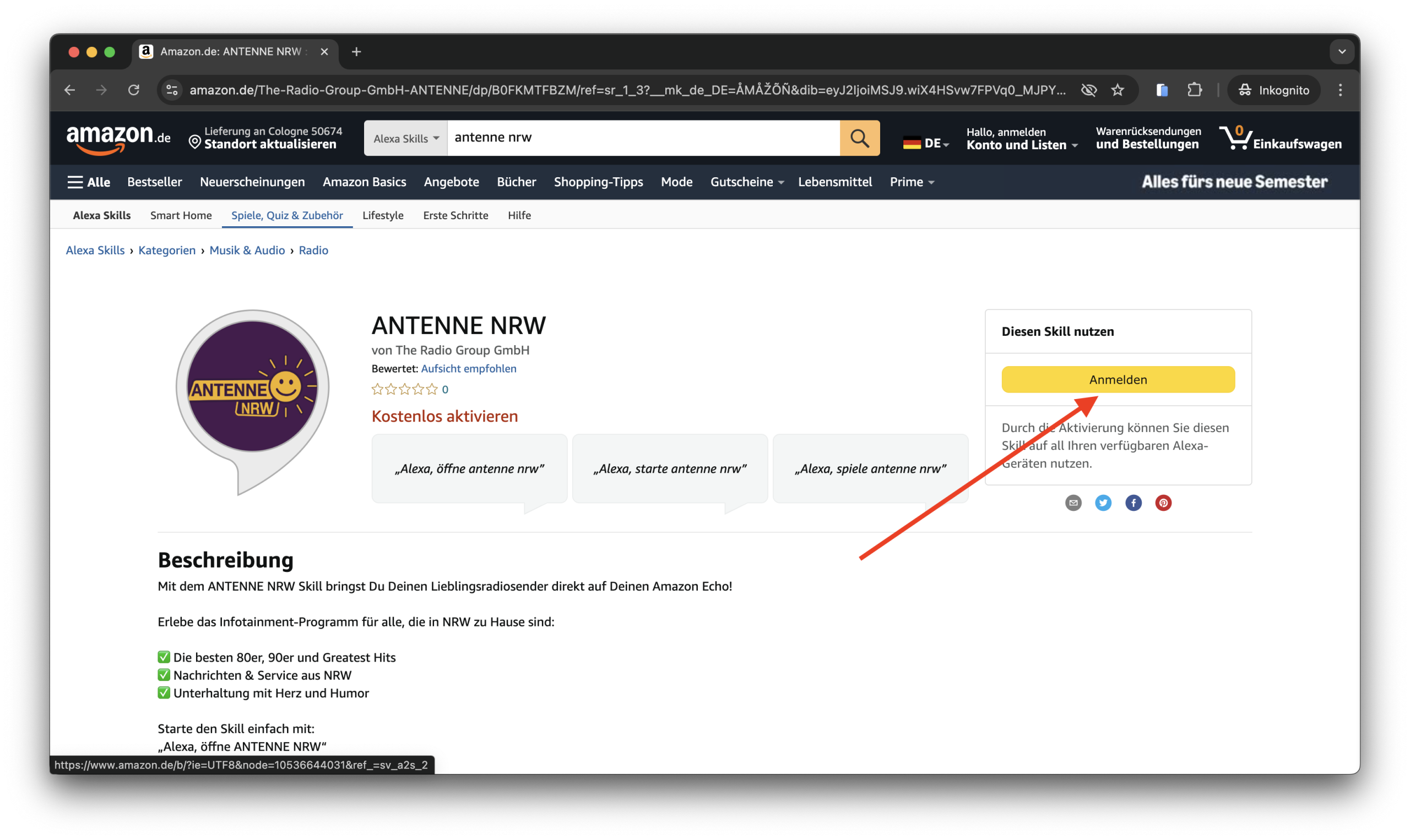Close the Amazon.de ANTENNE NRW tab

pyautogui.click(x=324, y=52)
